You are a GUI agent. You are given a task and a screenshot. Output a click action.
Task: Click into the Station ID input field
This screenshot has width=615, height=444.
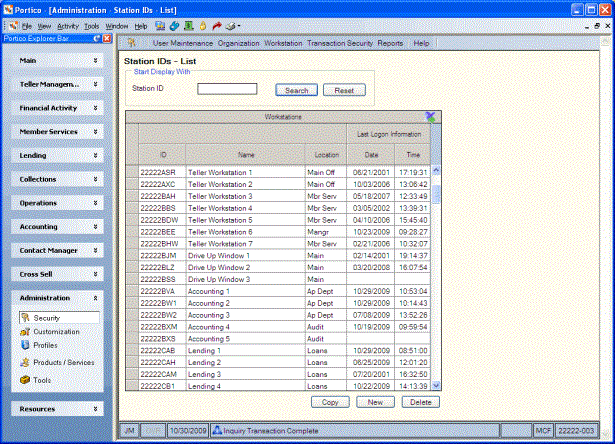click(x=227, y=89)
